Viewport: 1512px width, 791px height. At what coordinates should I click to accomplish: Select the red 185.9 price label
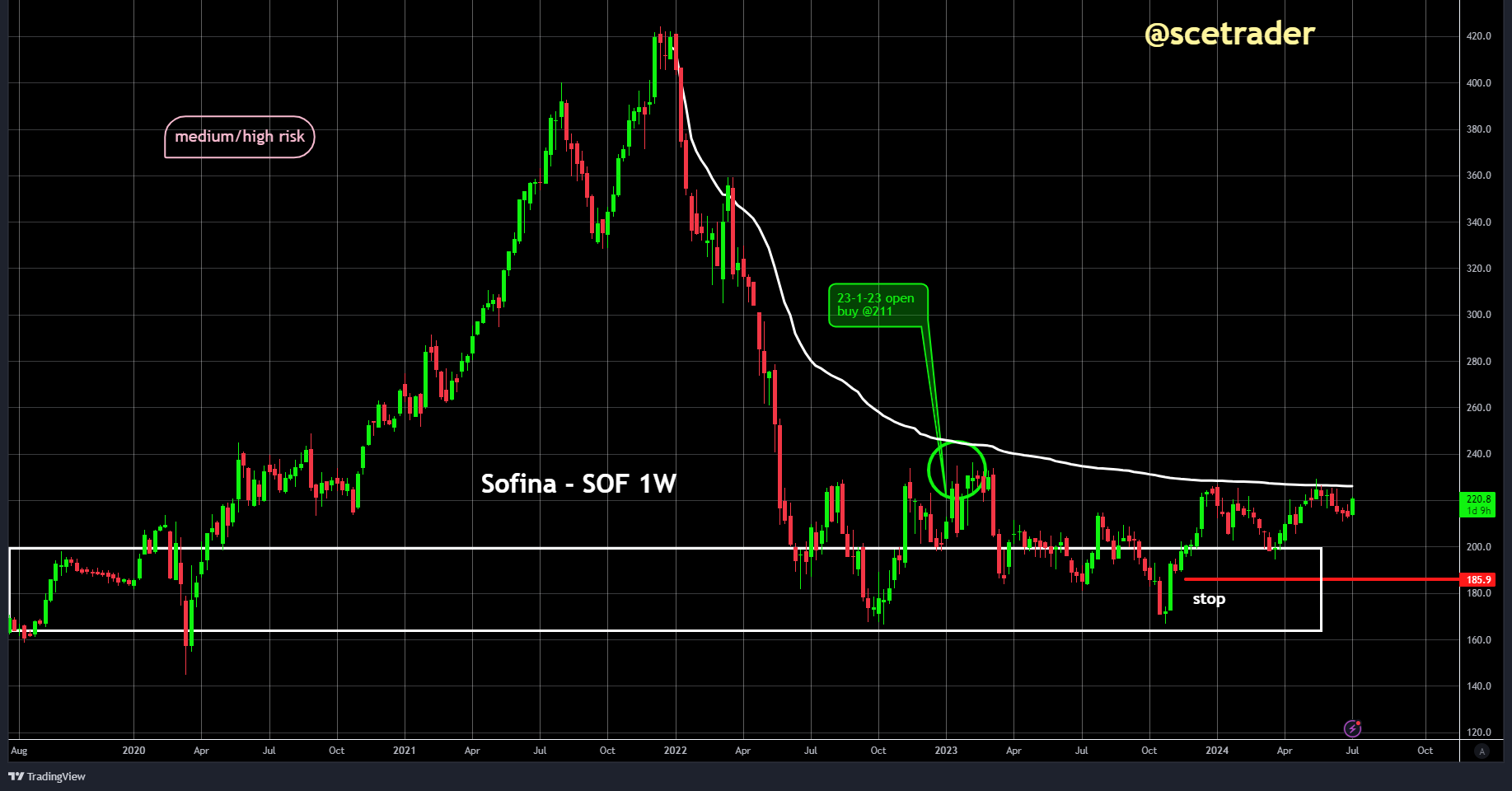coord(1478,580)
